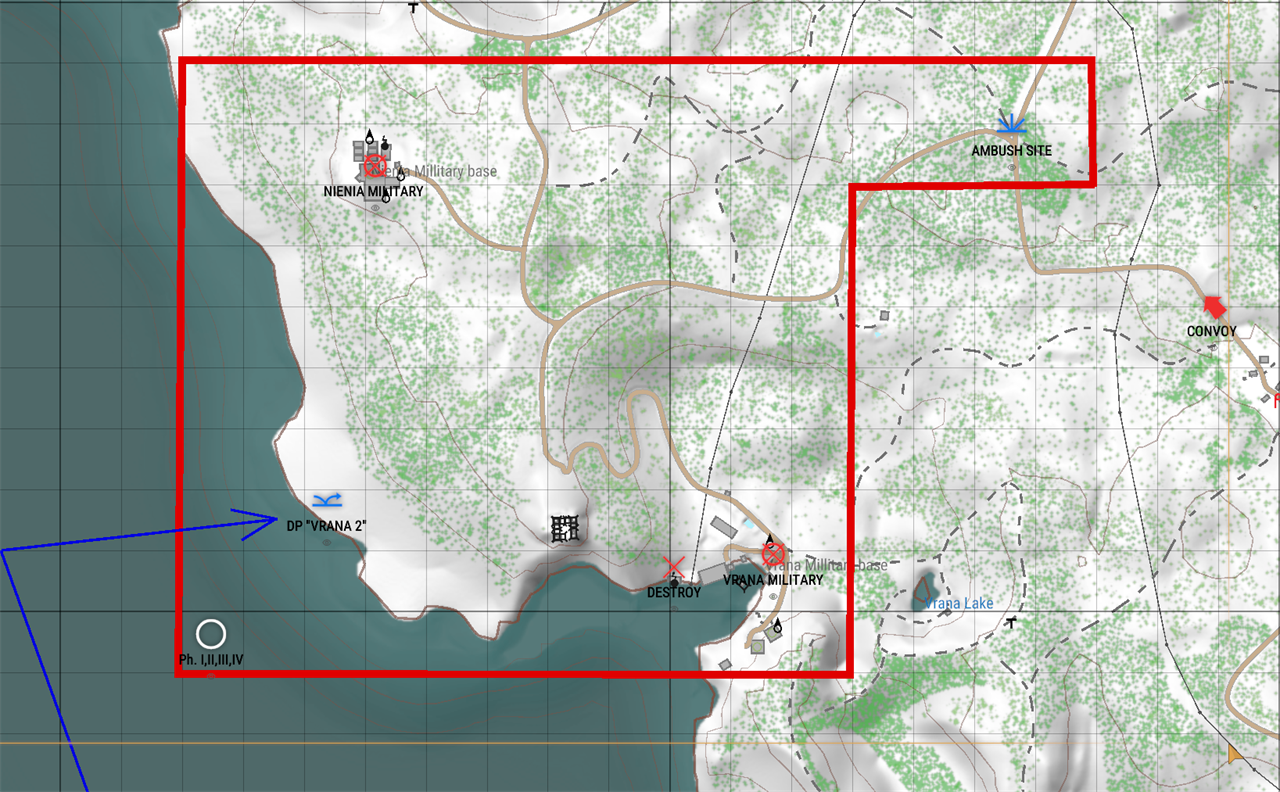Viewport: 1280px width, 792px height.
Task: Click the CONVOY text label
Action: tap(1211, 331)
